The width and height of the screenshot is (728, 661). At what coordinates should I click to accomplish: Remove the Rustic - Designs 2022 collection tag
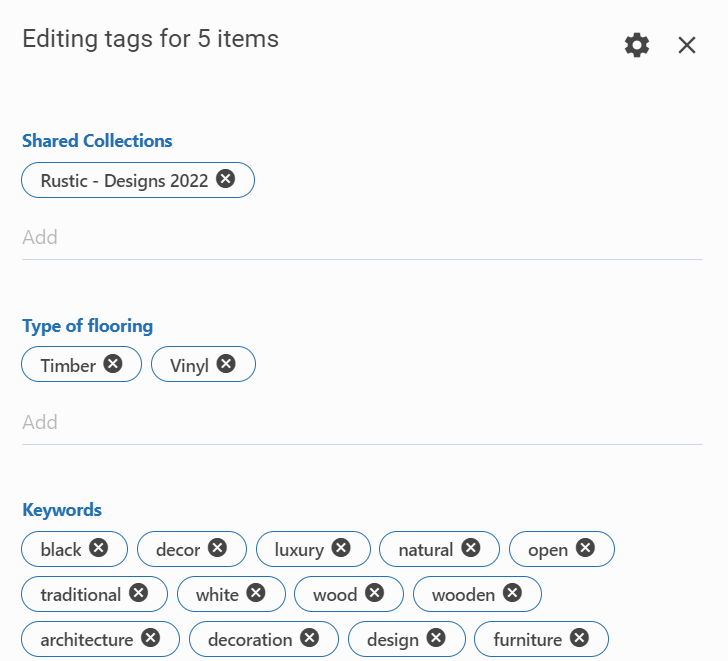[226, 179]
